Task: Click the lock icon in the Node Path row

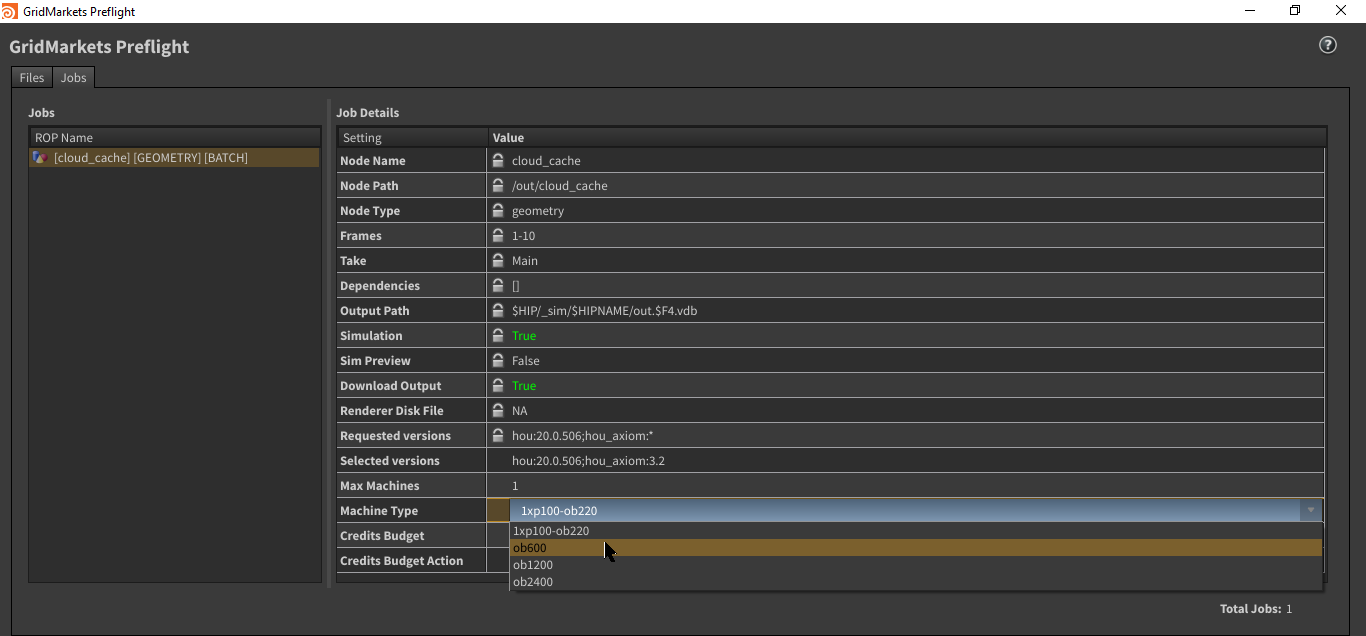Action: (498, 185)
